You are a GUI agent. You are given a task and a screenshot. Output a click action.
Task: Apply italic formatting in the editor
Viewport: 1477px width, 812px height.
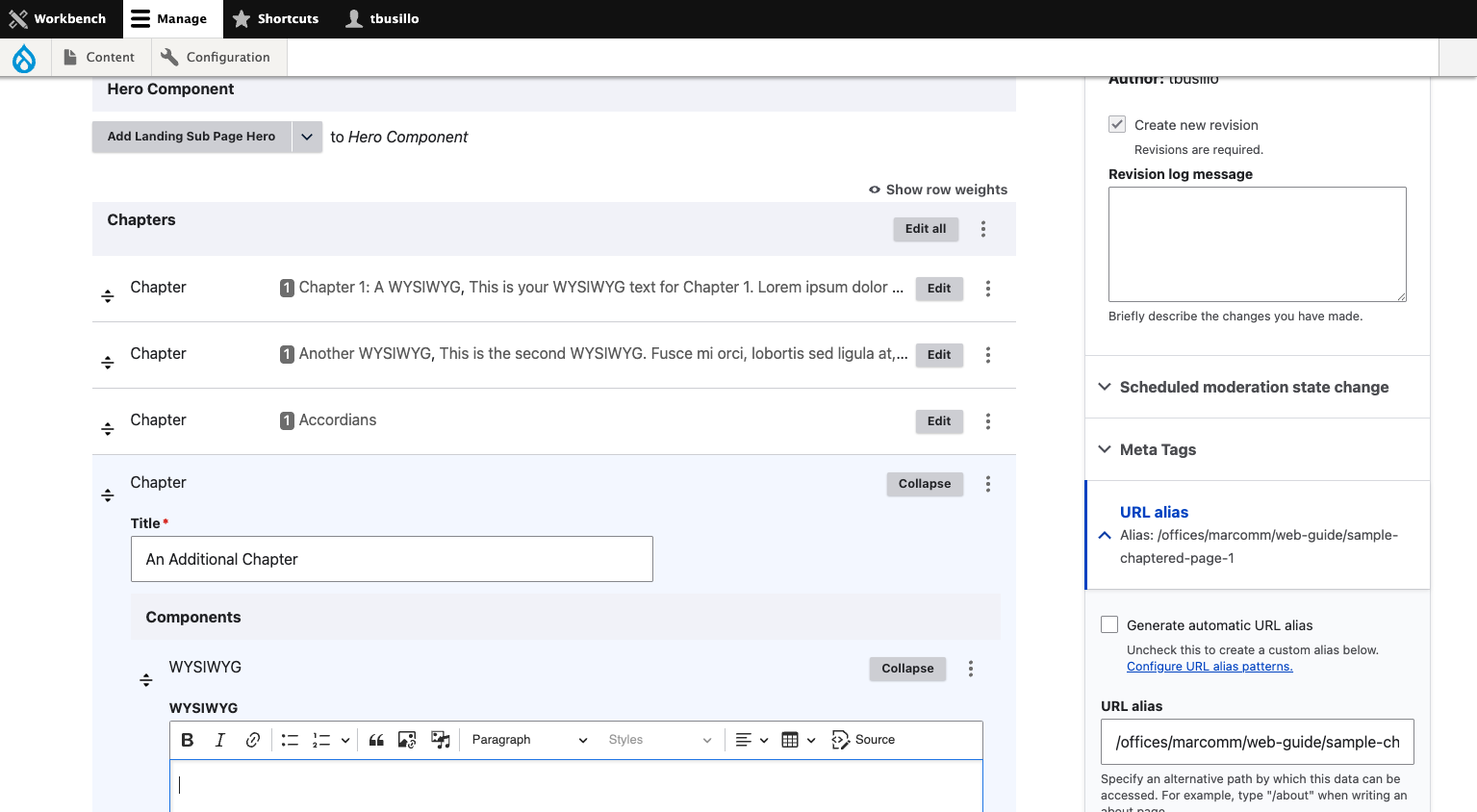click(x=220, y=740)
